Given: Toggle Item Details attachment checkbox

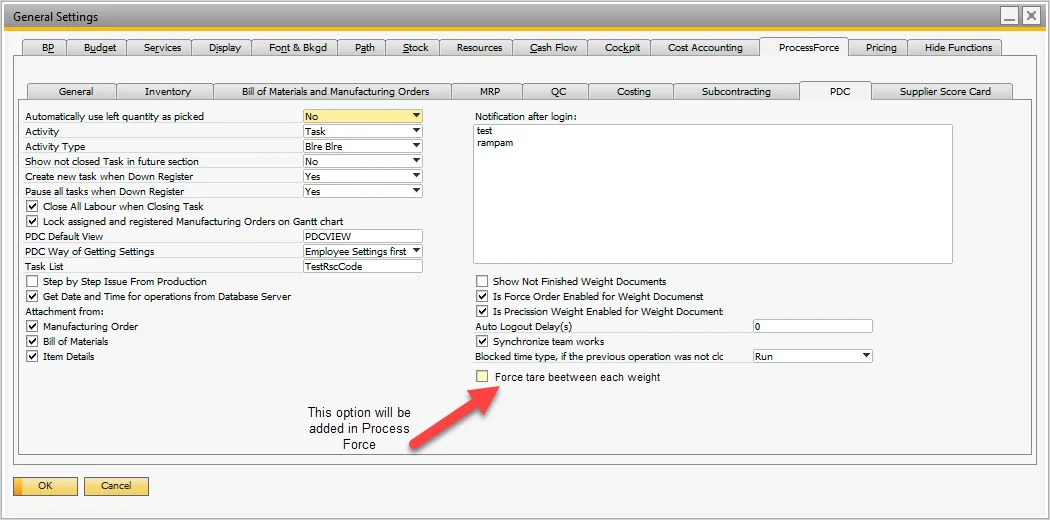Looking at the screenshot, I should tap(32, 357).
